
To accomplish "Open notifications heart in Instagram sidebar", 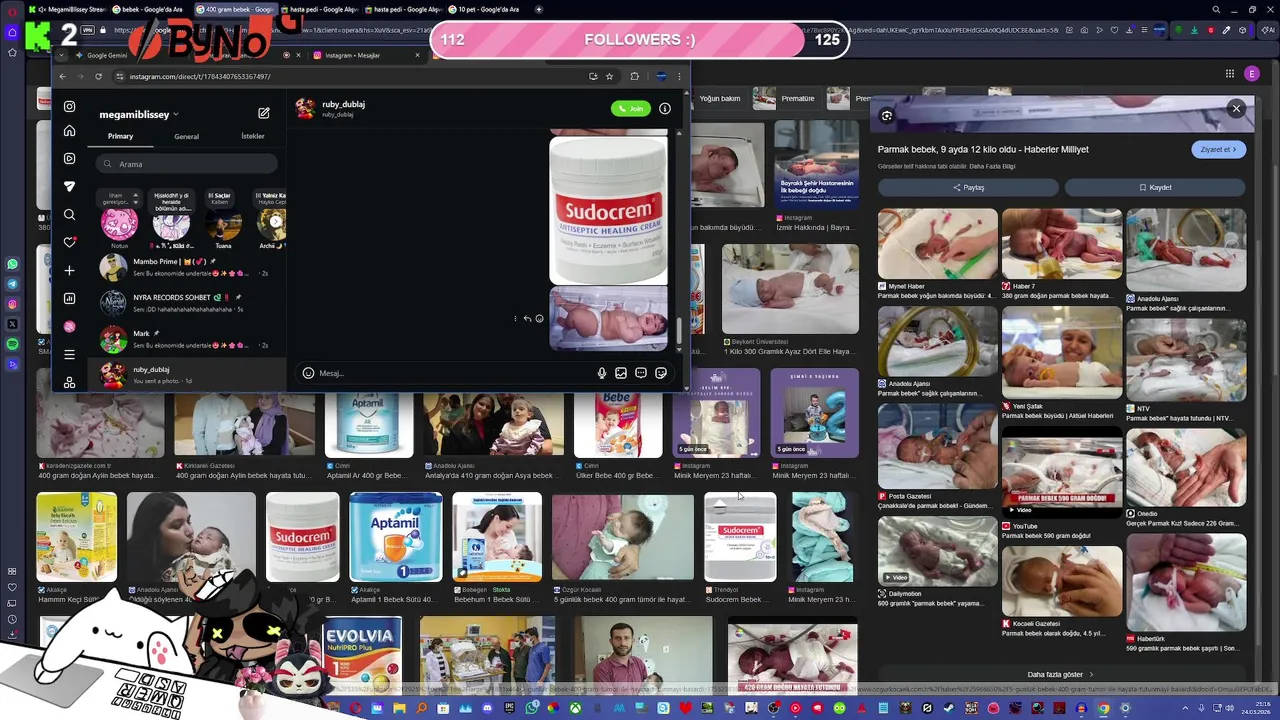I will click(x=69, y=242).
